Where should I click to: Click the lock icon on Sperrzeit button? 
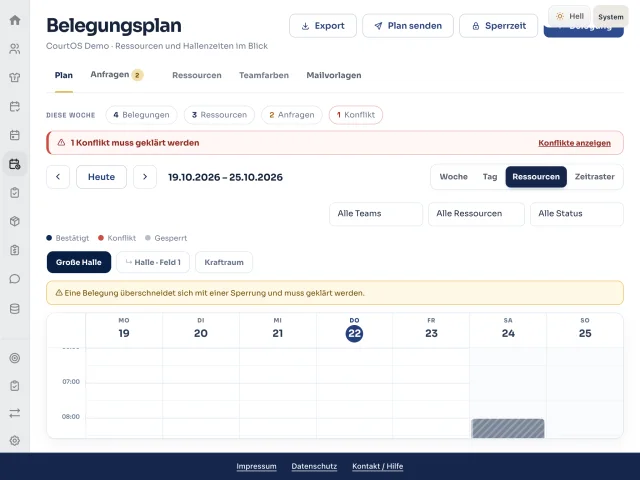point(476,26)
